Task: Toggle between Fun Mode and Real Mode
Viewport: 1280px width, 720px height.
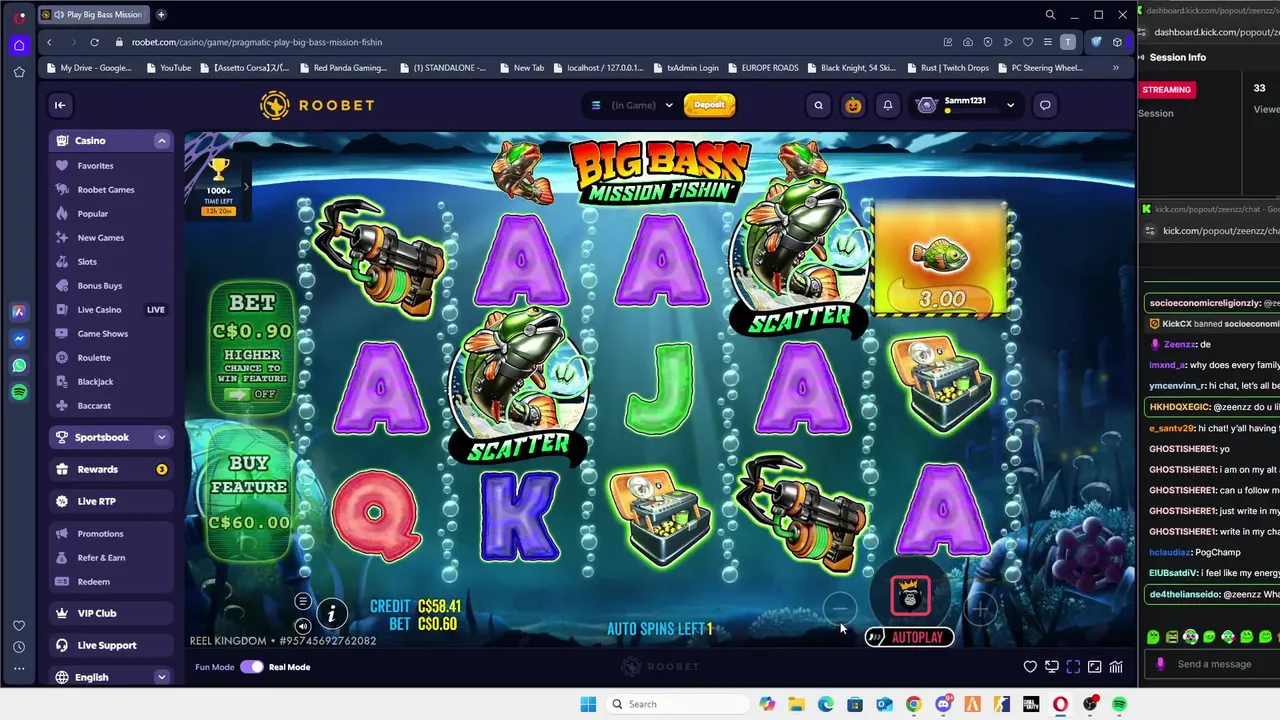Action: coord(251,667)
